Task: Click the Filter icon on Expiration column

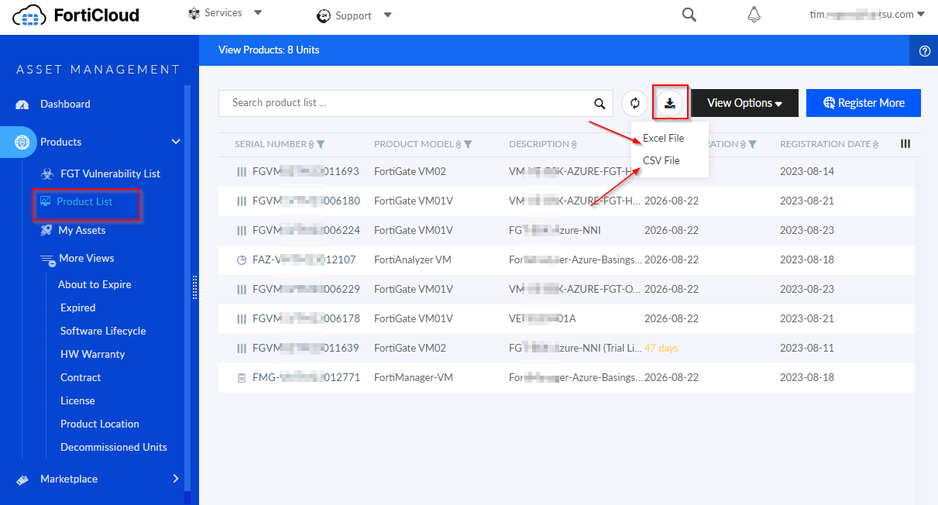Action: 753,144
